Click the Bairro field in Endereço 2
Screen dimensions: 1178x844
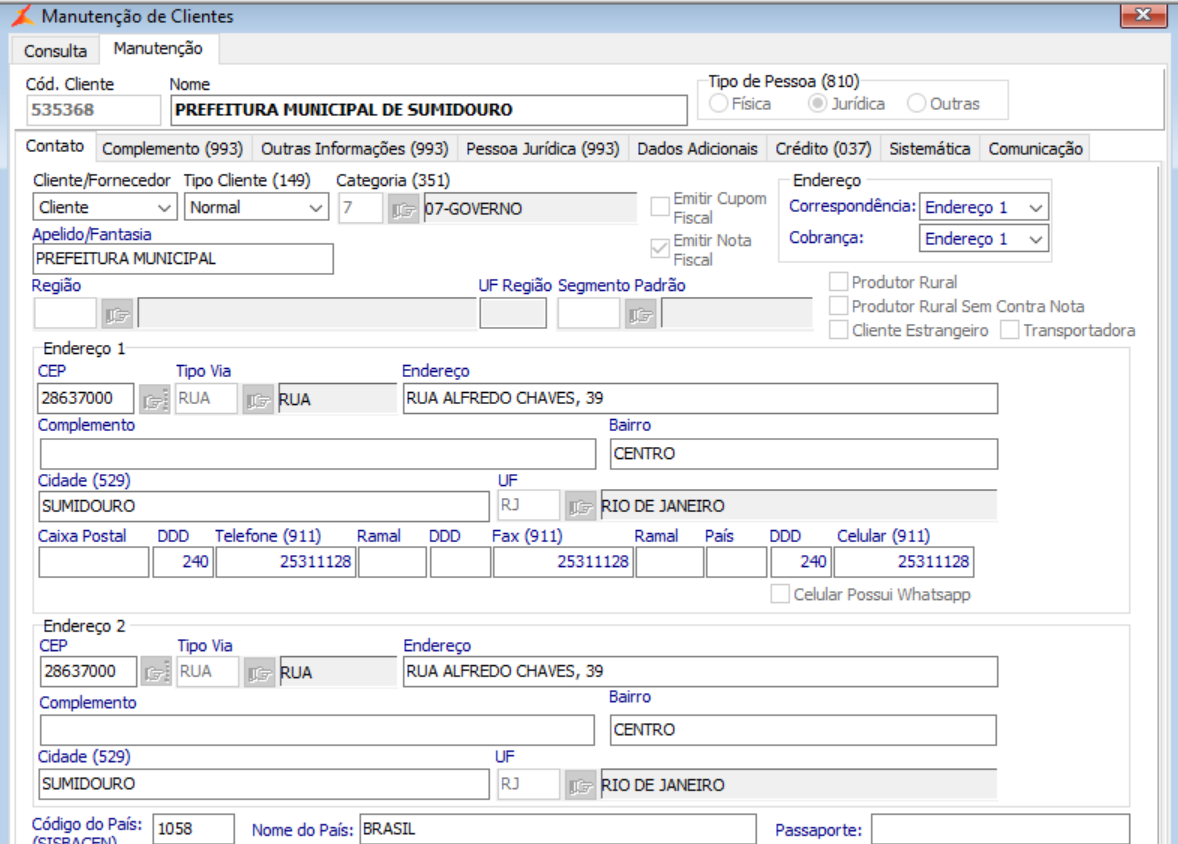pyautogui.click(x=803, y=730)
